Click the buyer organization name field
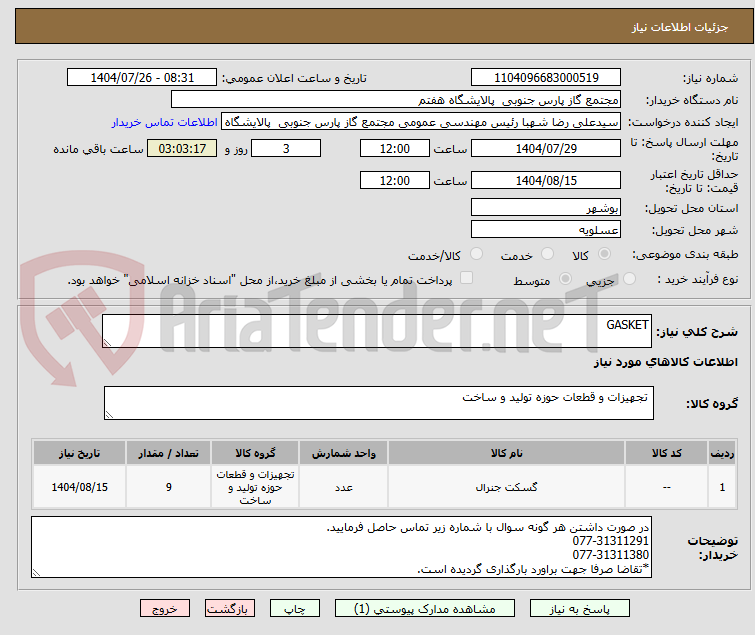 click(x=396, y=100)
